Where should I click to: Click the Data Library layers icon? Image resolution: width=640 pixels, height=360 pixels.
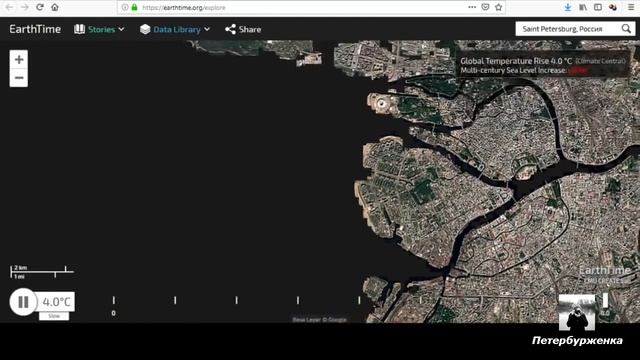145,29
